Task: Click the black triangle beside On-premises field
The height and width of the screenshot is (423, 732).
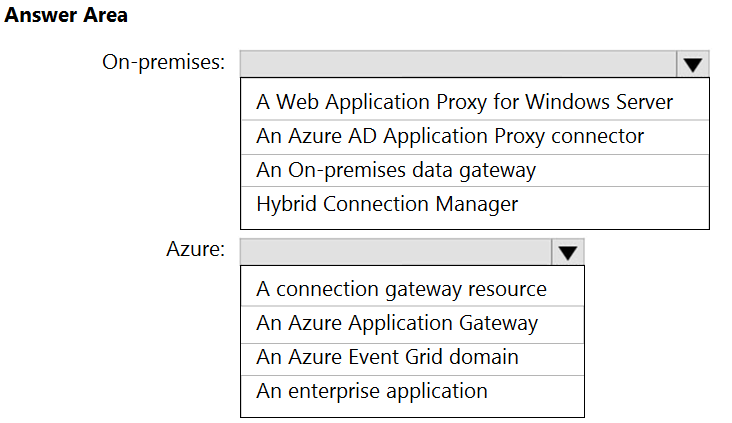Action: click(x=693, y=65)
